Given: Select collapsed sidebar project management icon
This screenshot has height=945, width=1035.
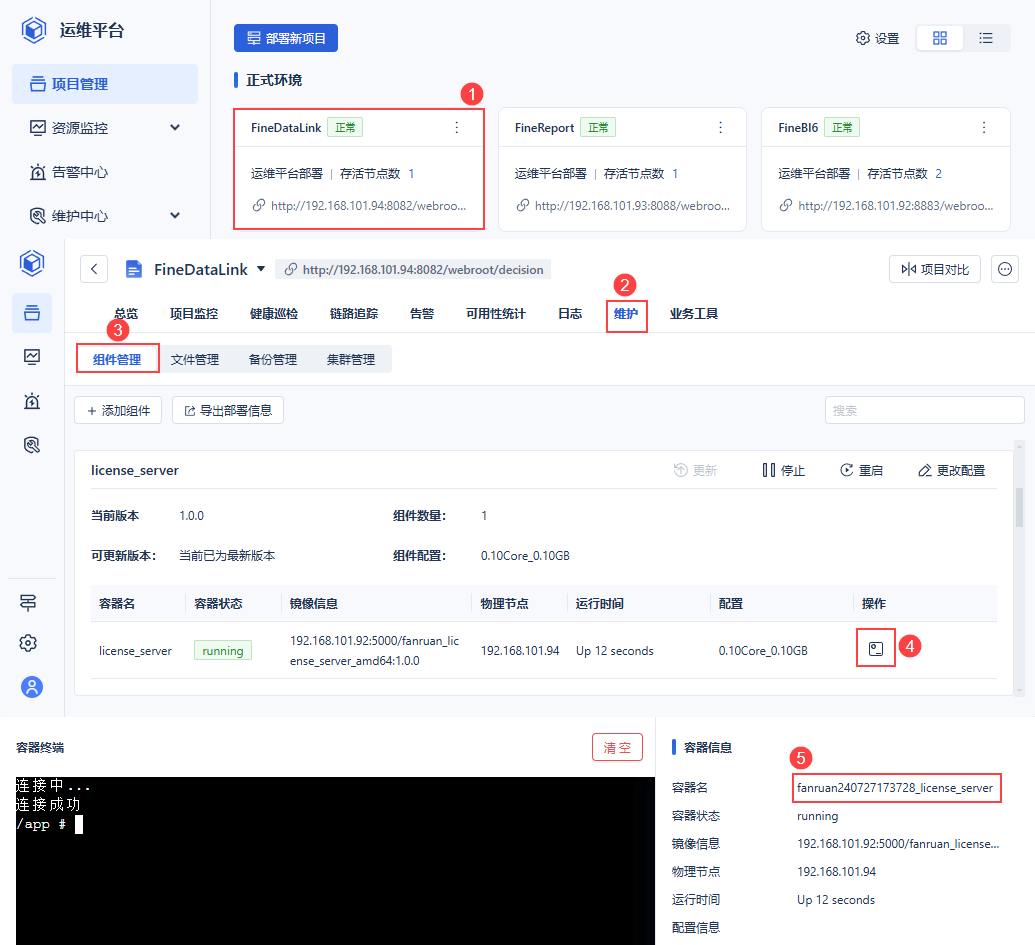Looking at the screenshot, I should coord(32,313).
